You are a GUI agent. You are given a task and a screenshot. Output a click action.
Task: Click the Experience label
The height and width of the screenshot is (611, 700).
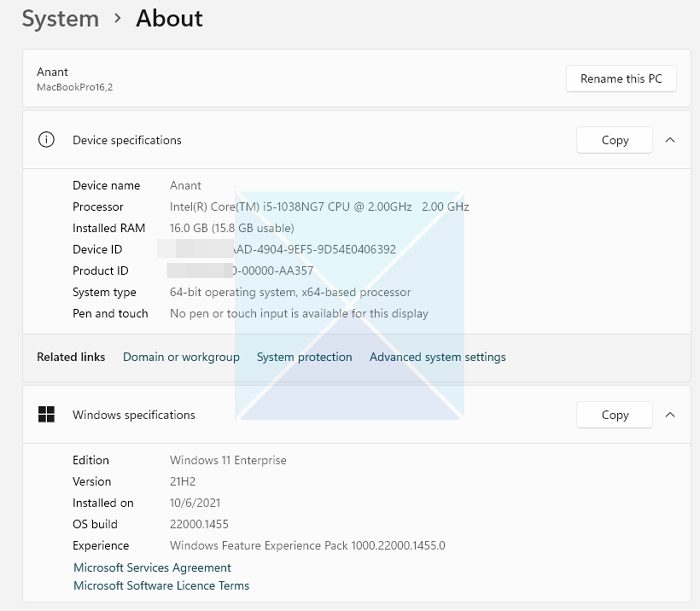(101, 545)
